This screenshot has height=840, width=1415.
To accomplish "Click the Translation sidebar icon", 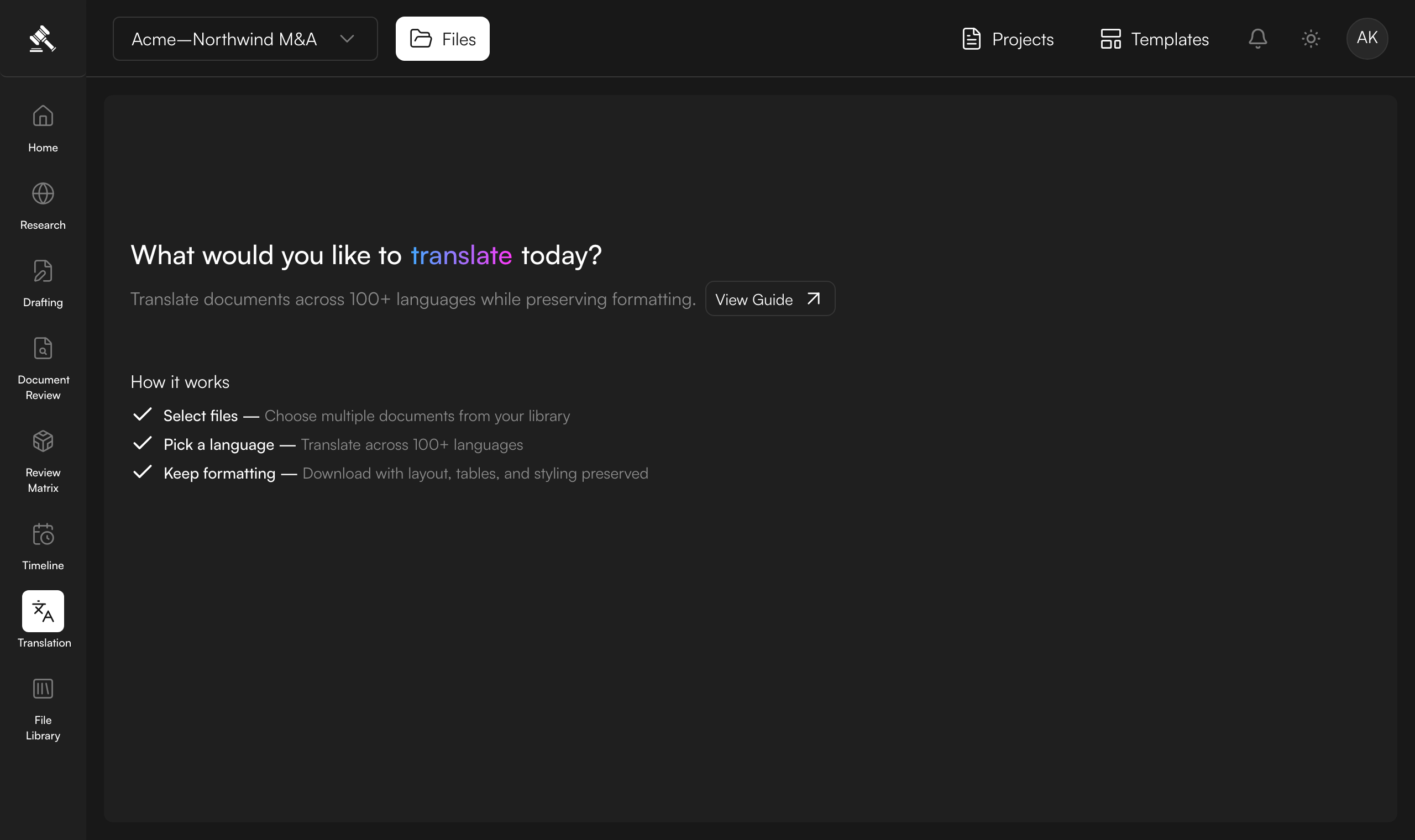I will point(43,611).
